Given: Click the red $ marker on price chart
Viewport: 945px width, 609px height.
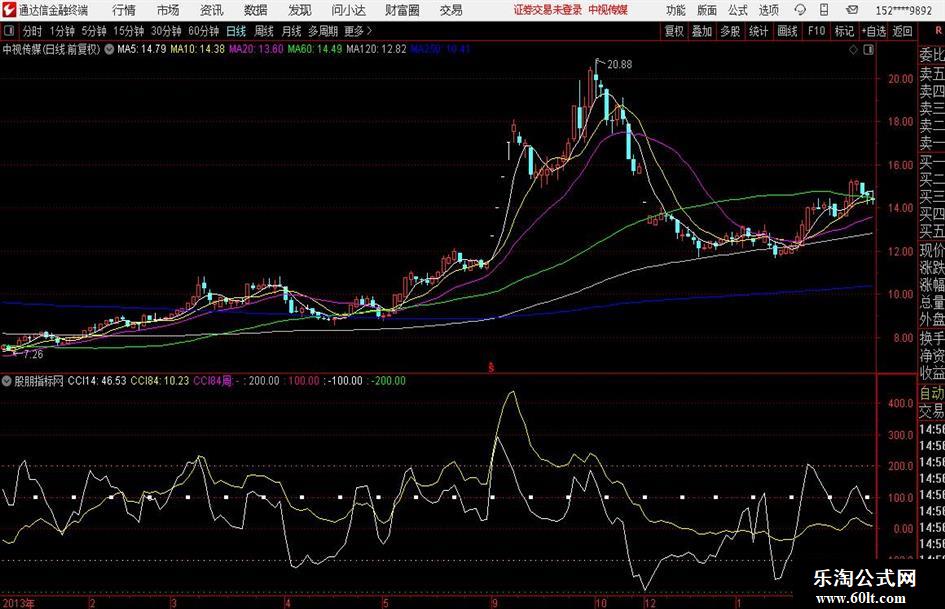Looking at the screenshot, I should point(491,367).
